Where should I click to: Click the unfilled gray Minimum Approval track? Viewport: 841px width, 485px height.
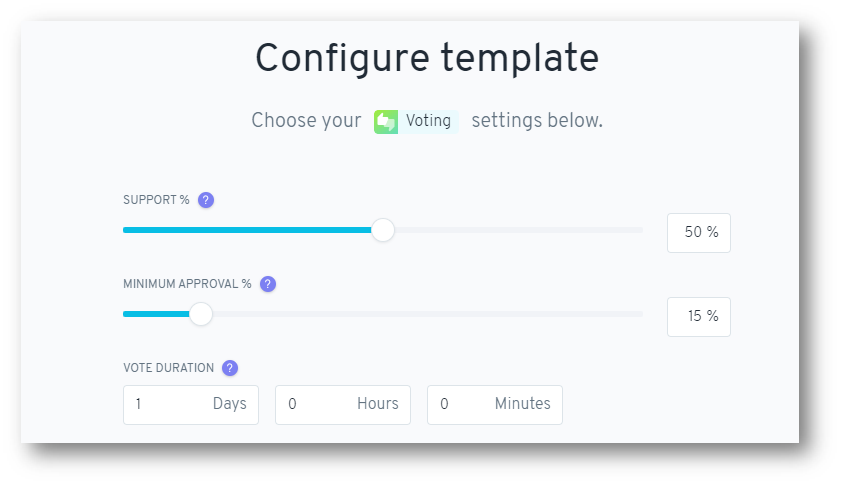(x=428, y=314)
